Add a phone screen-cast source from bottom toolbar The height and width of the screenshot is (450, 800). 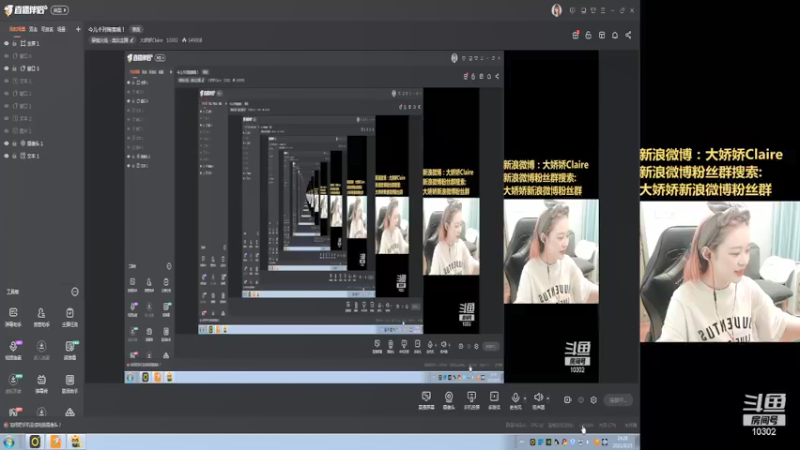pos(471,400)
